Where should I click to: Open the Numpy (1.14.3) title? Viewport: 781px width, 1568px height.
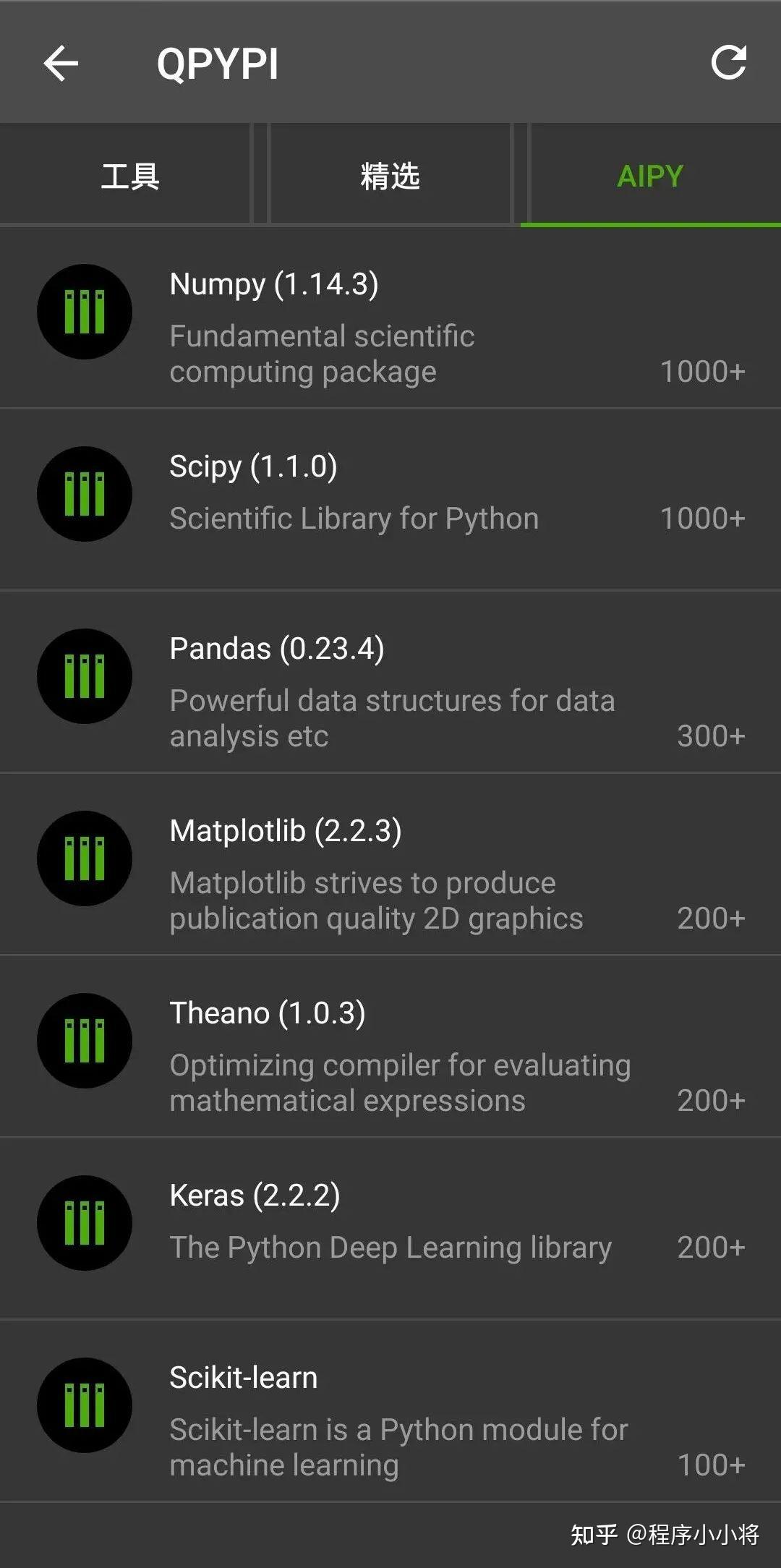coord(274,284)
